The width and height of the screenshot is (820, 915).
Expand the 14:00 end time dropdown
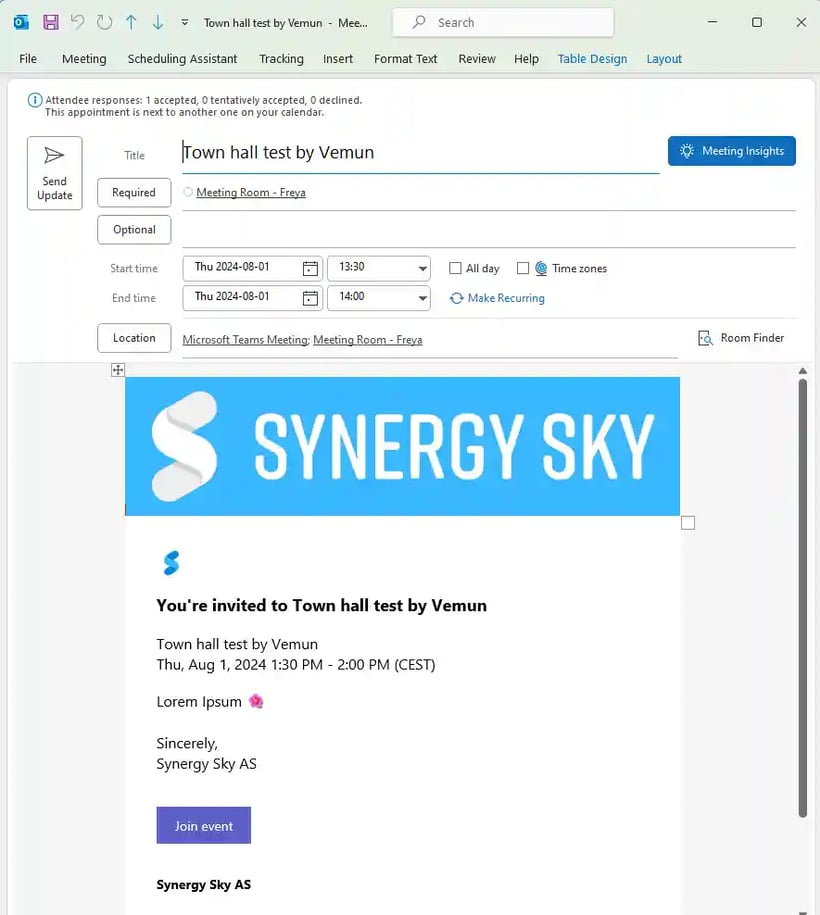point(422,298)
